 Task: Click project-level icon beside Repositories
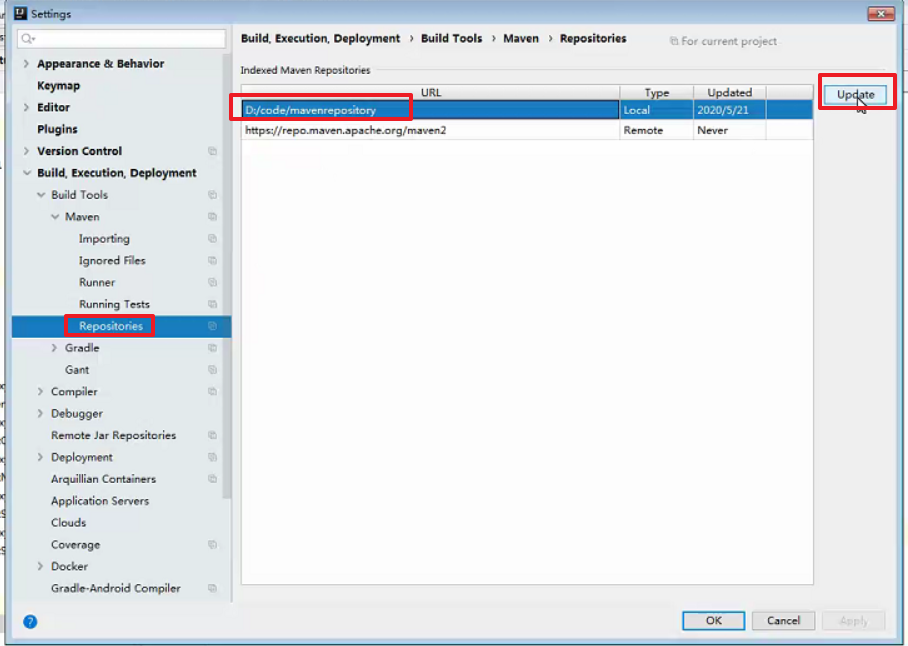point(213,326)
